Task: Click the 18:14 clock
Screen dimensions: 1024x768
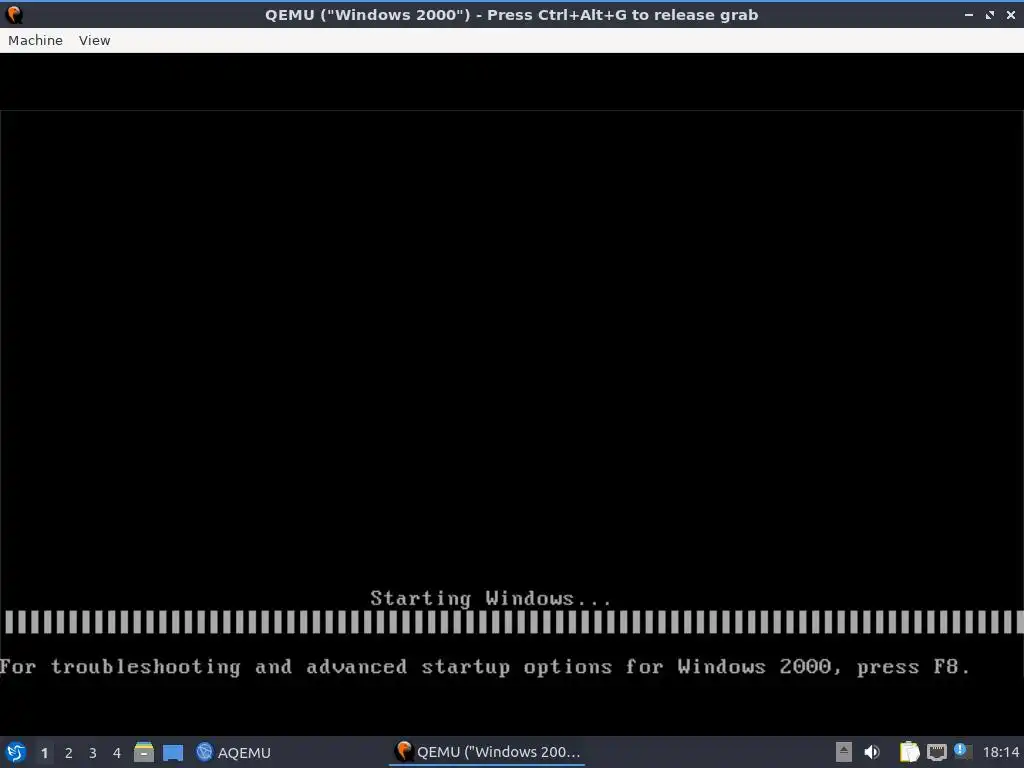Action: (x=1001, y=752)
